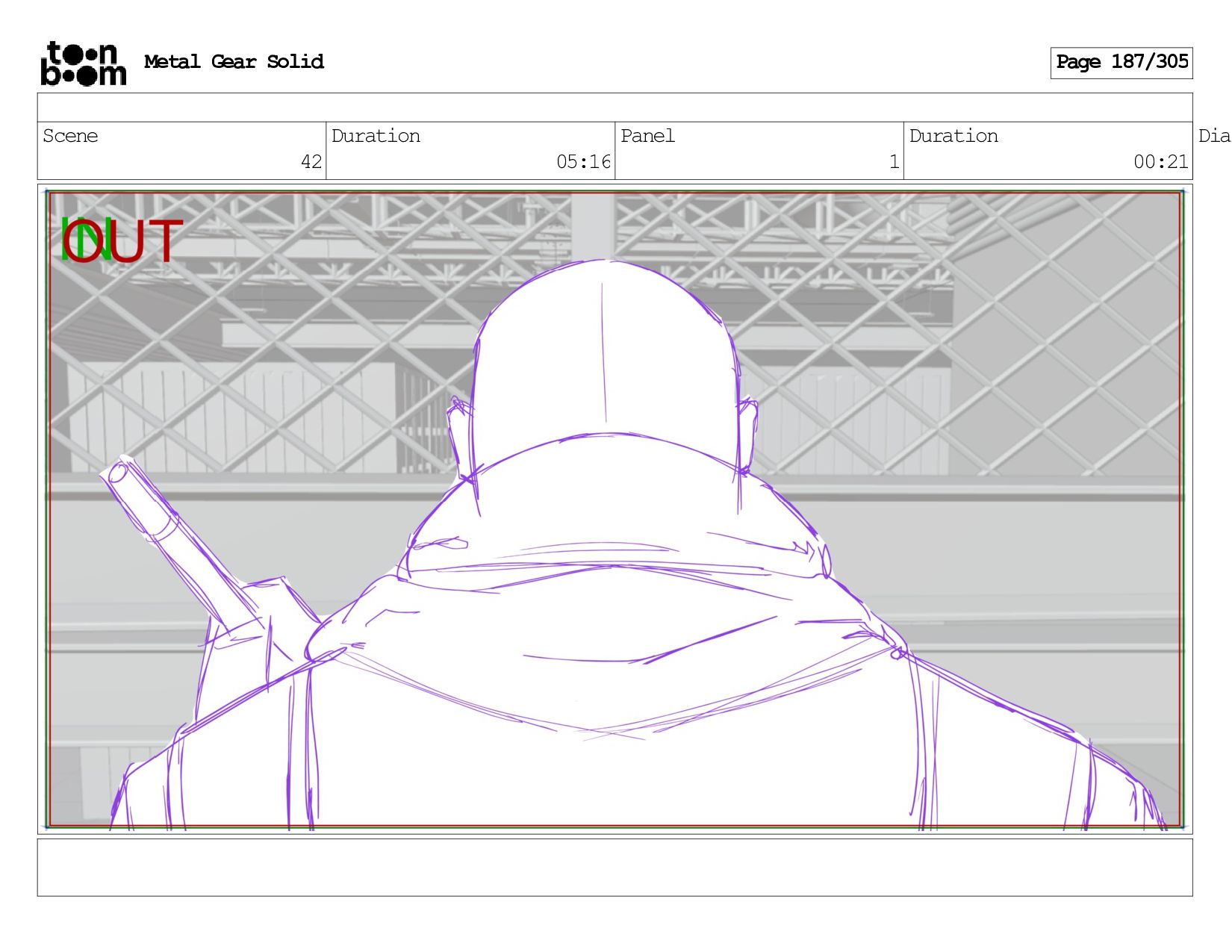Select the panel number value 1
Viewport: 1232px width, 952px height.
894,161
